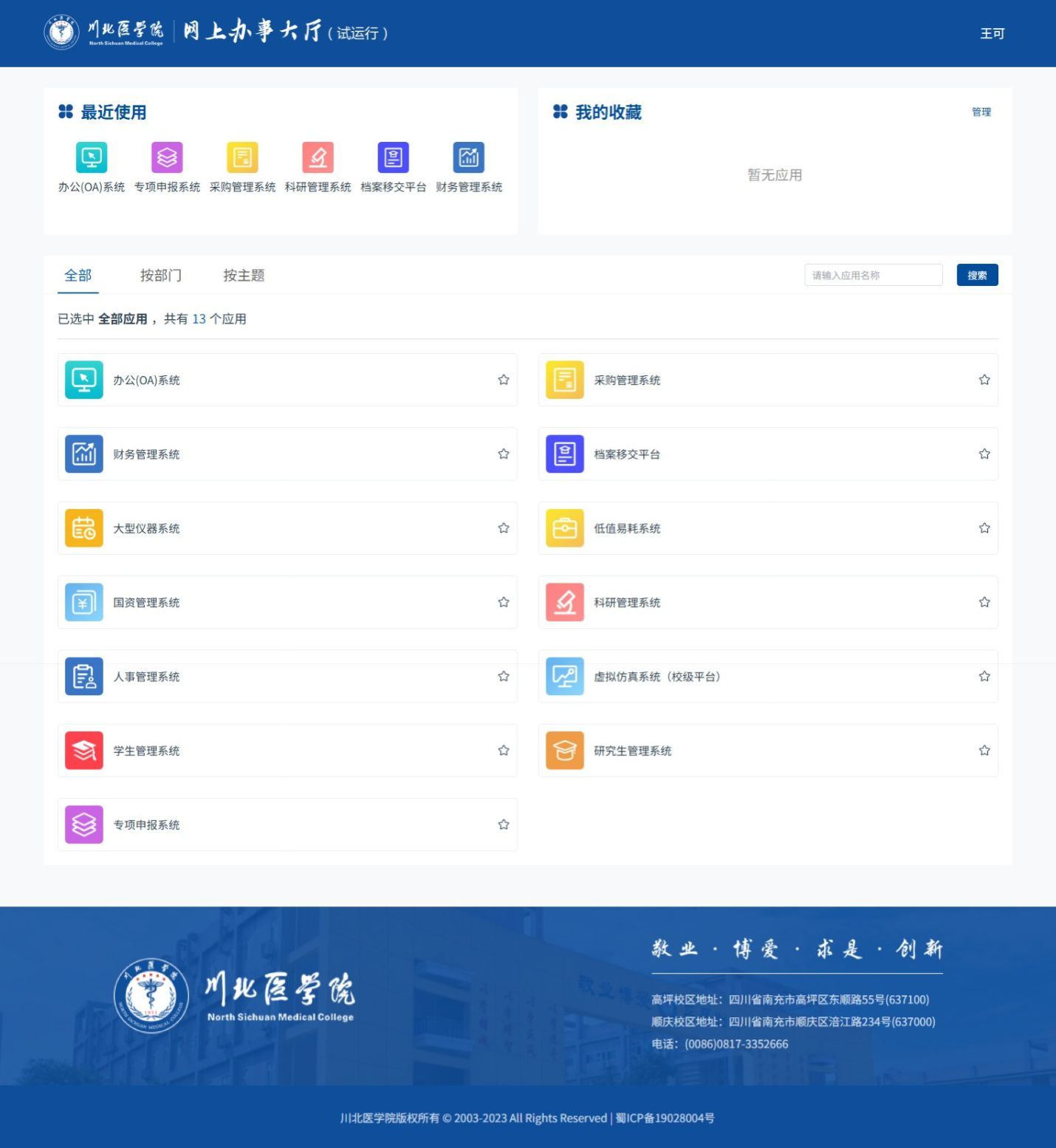This screenshot has height=1148, width=1056.
Task: Star the 人事管理系统 entry
Action: pos(504,676)
